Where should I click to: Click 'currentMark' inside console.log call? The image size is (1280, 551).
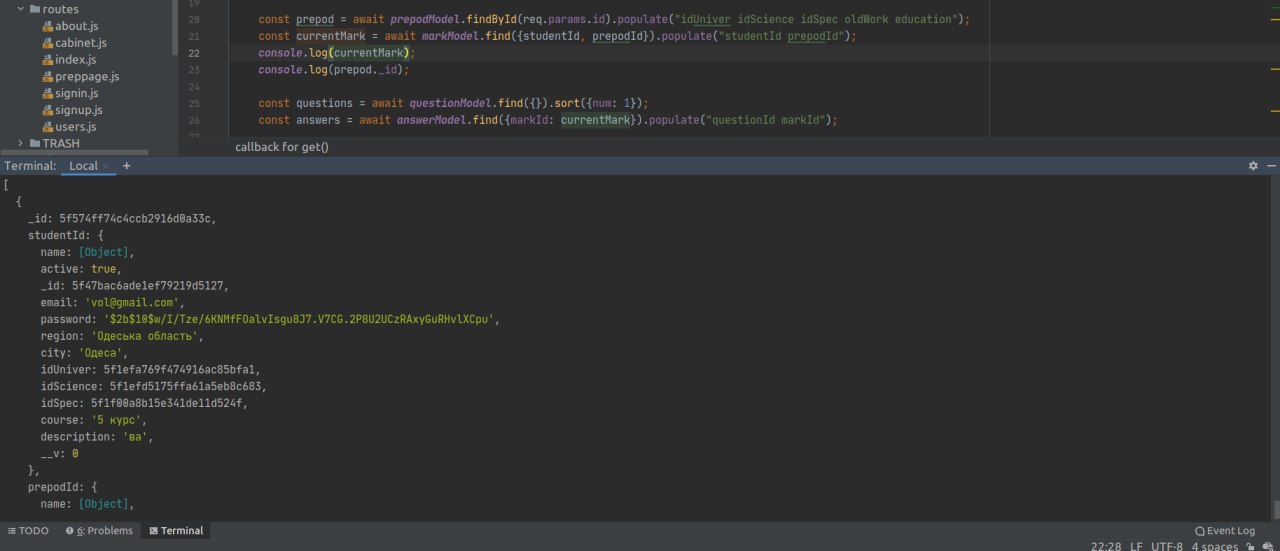coord(368,53)
